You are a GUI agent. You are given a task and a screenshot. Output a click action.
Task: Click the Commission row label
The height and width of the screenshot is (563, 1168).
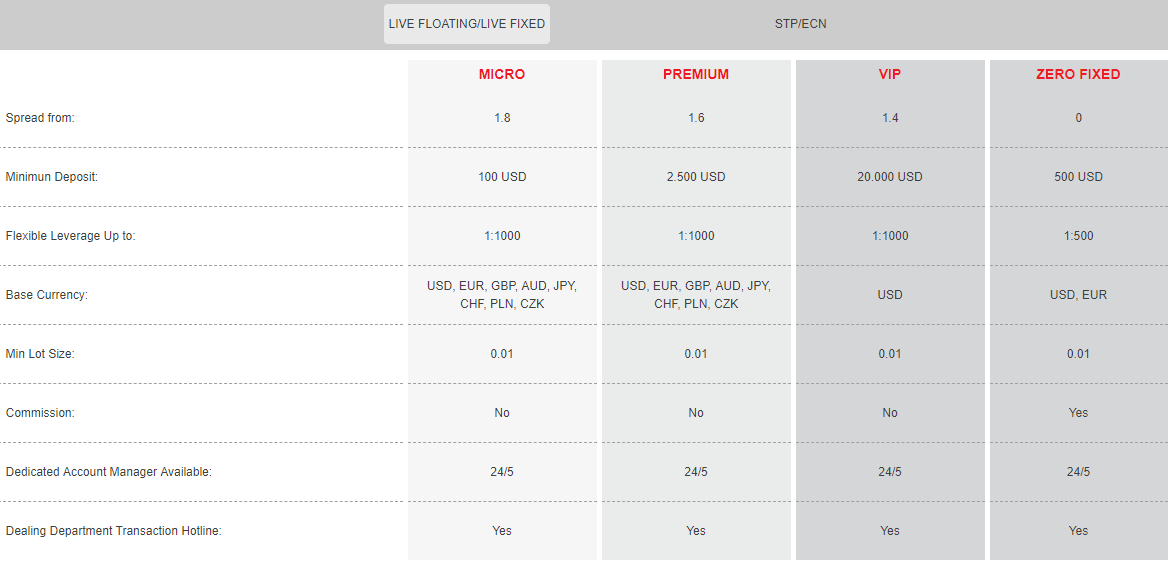(40, 413)
